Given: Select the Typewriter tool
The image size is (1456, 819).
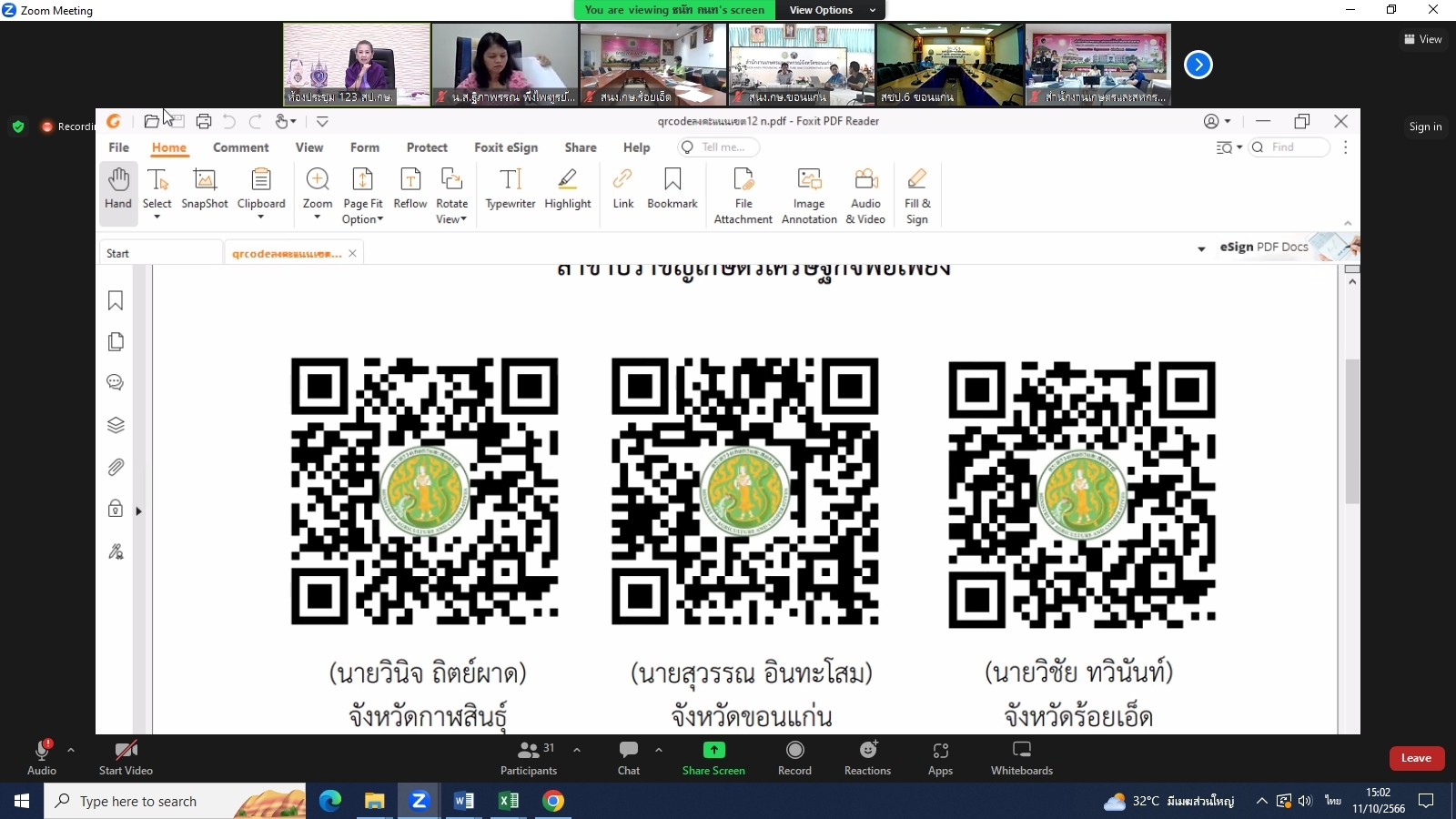Looking at the screenshot, I should [511, 188].
